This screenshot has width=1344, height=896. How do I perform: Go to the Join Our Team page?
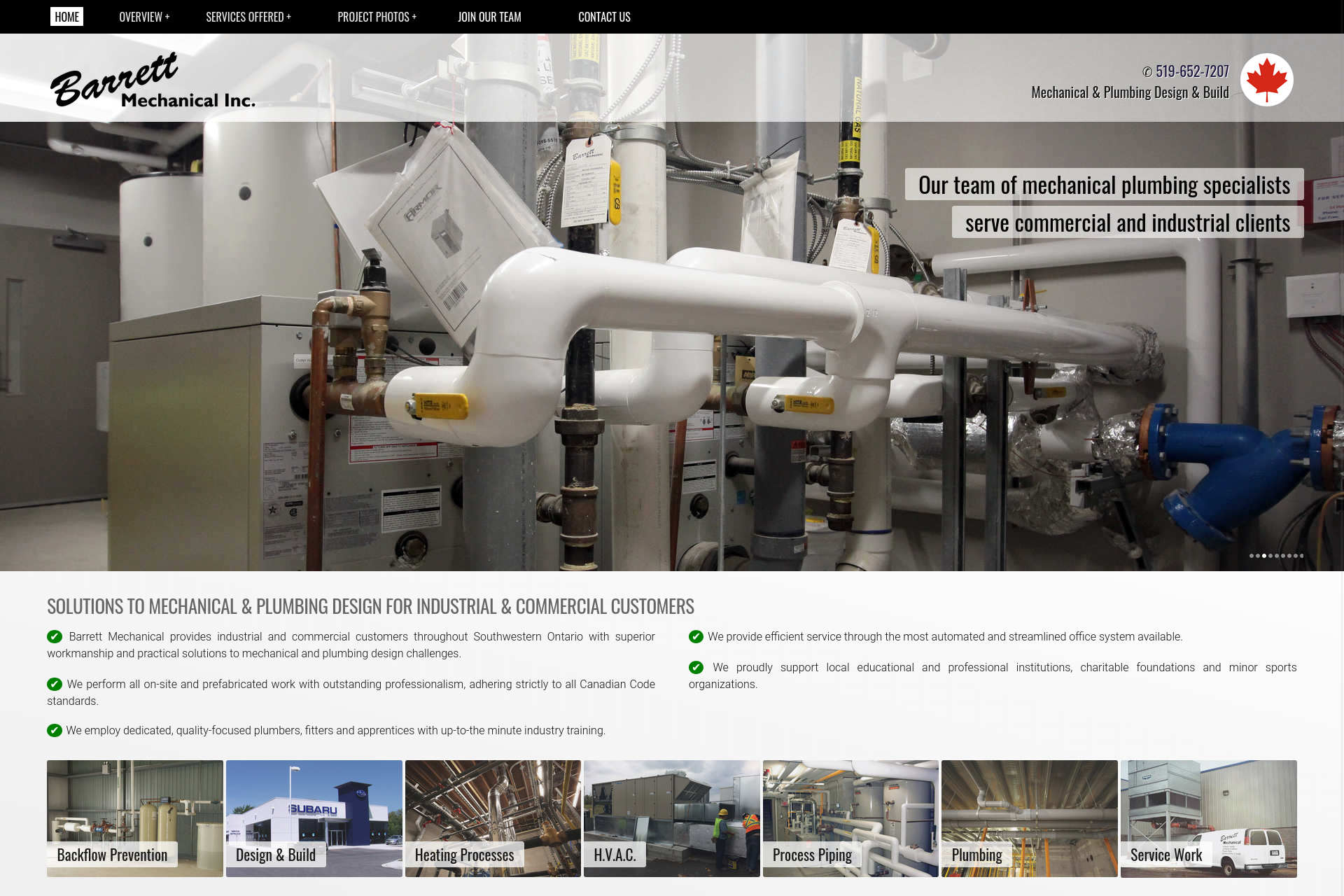tap(489, 17)
